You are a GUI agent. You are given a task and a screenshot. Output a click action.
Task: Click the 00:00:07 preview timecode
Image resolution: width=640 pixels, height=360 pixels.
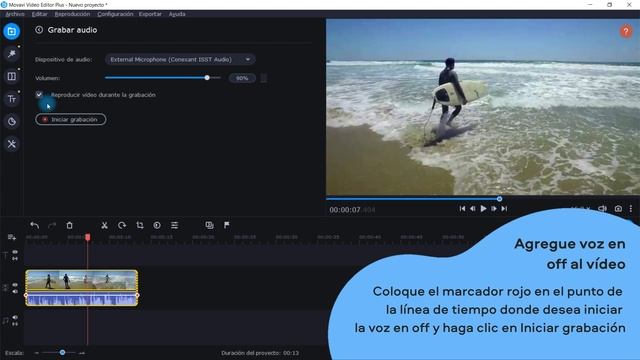345,210
